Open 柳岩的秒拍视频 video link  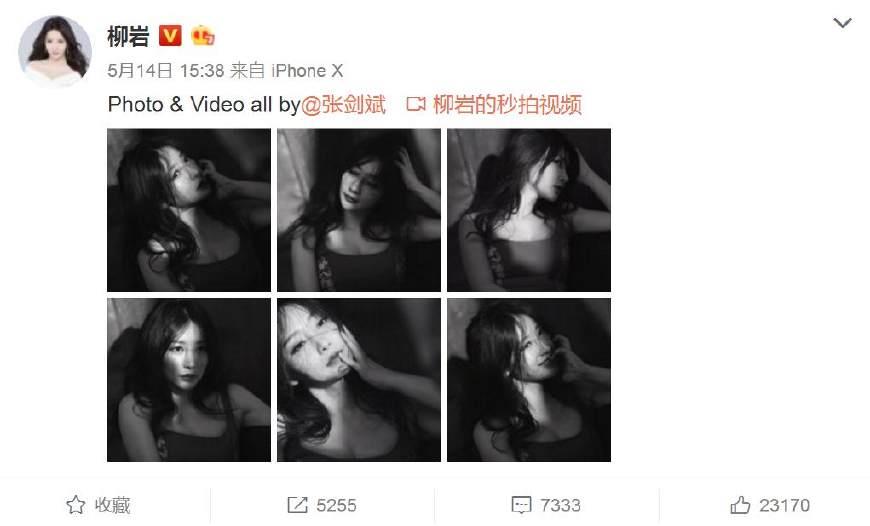click(x=507, y=104)
